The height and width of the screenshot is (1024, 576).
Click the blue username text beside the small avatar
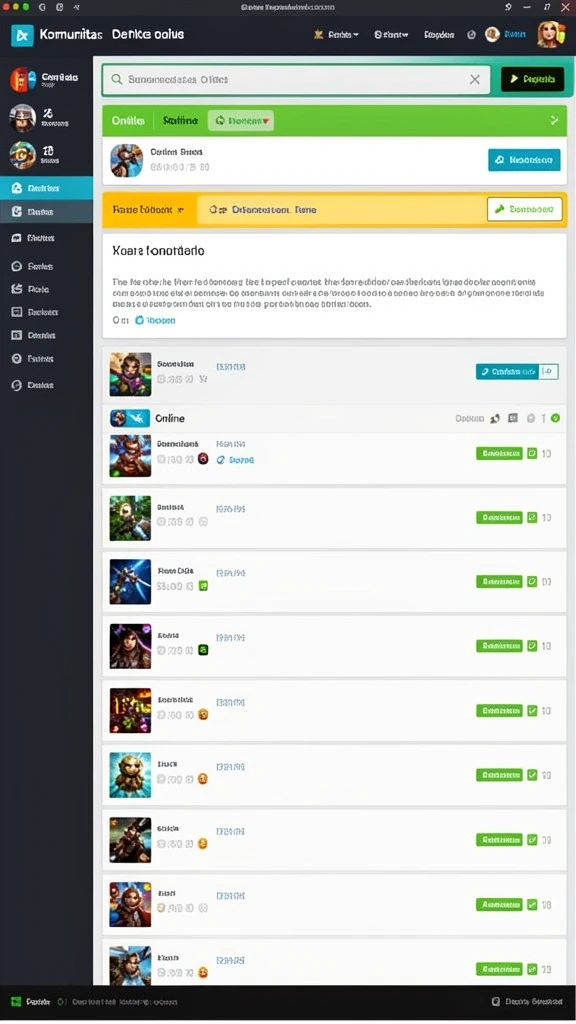[515, 35]
